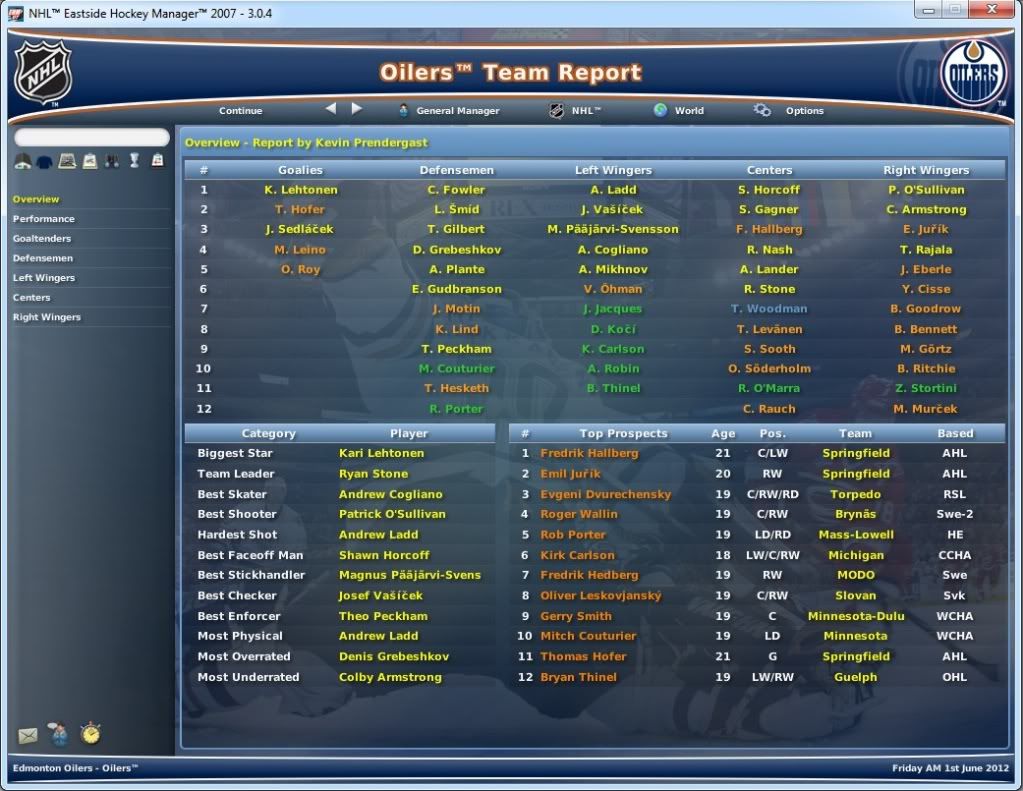Click Ryan Stone as Team Leader

(373, 474)
